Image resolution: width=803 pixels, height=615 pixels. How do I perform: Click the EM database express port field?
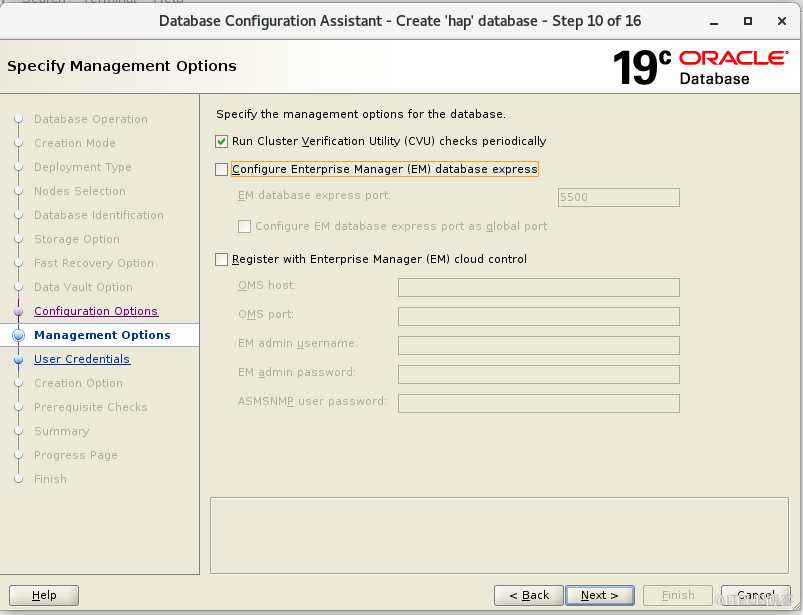[x=619, y=197]
